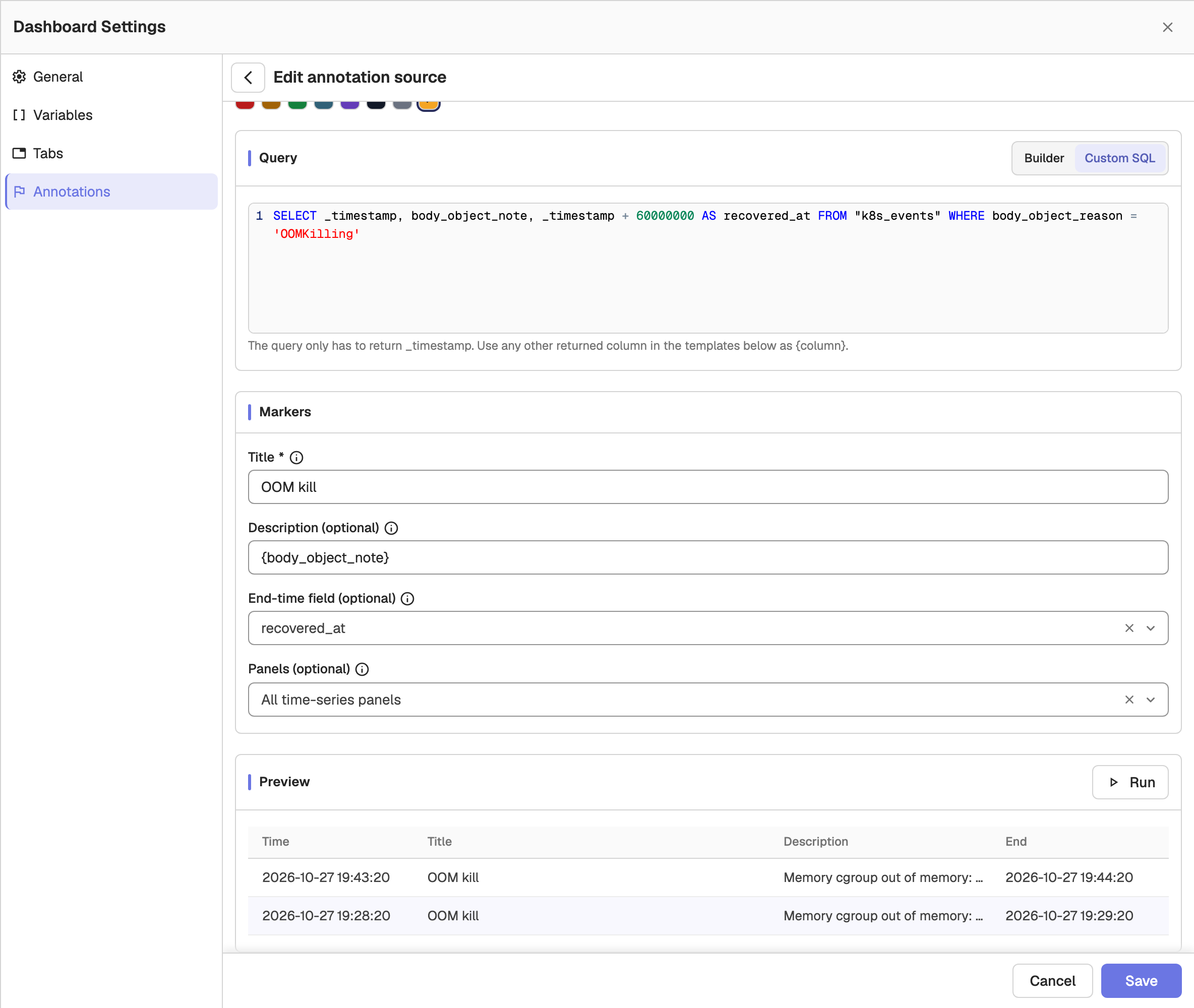Pick the red color swatch
The width and height of the screenshot is (1194, 1008).
(x=245, y=104)
